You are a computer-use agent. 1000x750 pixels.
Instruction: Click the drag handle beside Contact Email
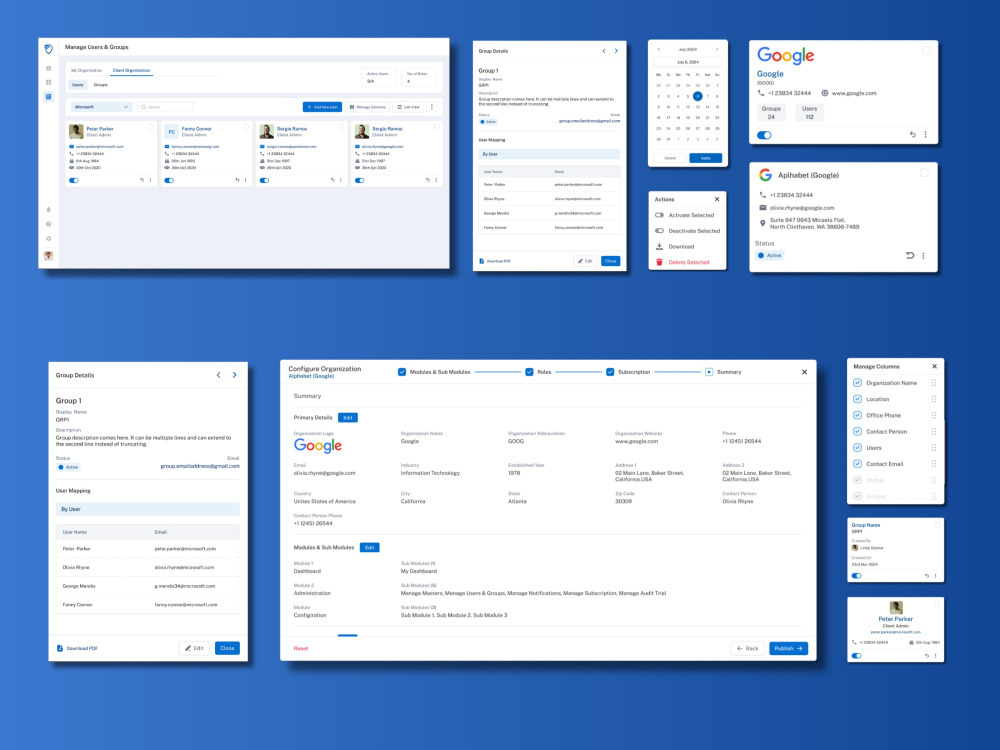point(934,464)
